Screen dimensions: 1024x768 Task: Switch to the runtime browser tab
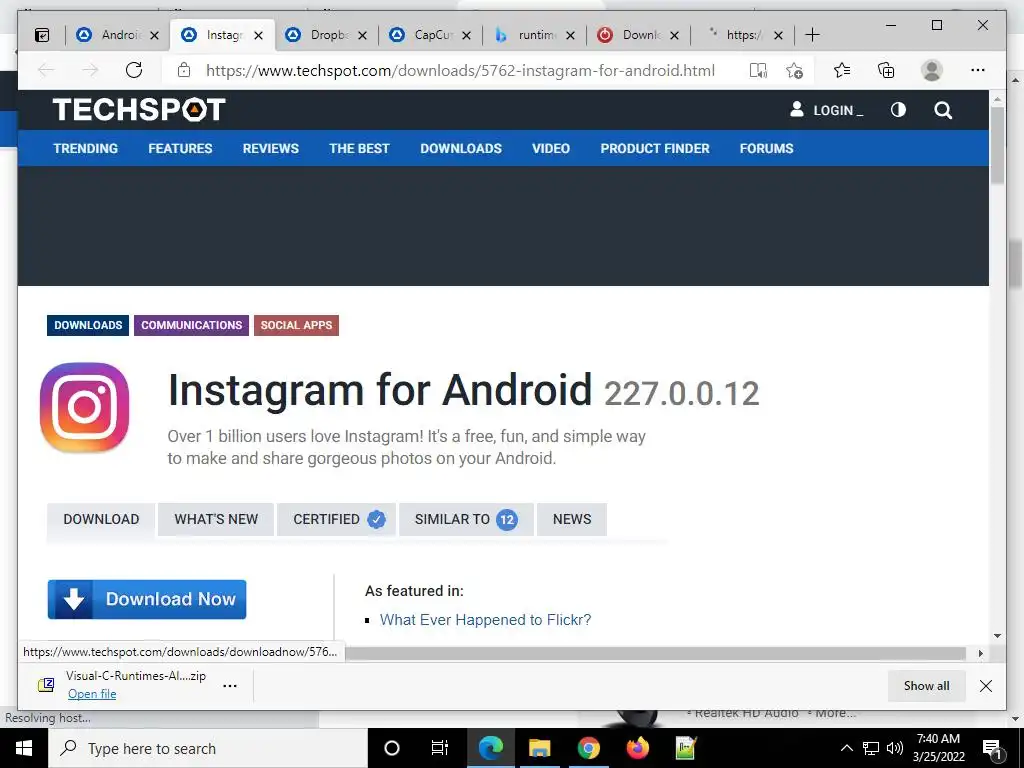536,35
